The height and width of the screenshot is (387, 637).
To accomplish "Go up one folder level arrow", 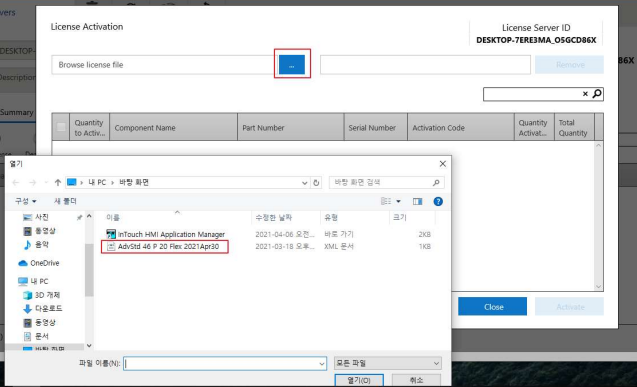I will 58,182.
